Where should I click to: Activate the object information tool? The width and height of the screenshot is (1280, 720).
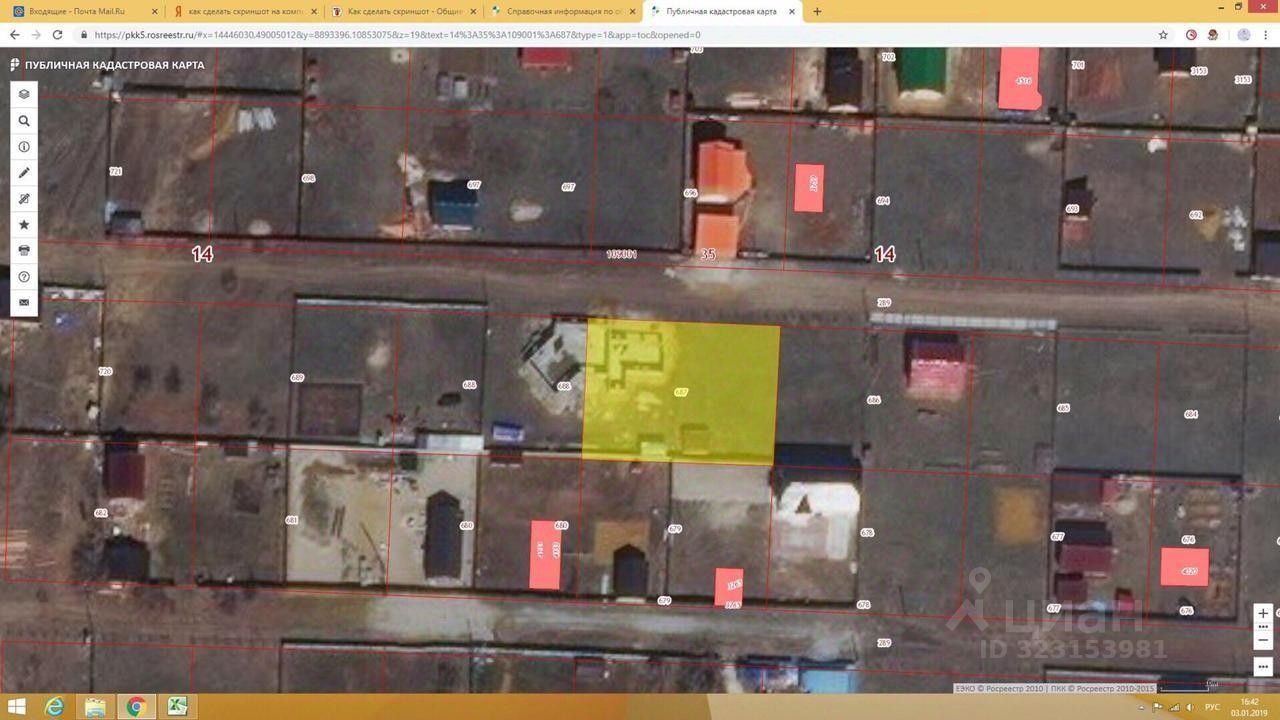24,146
